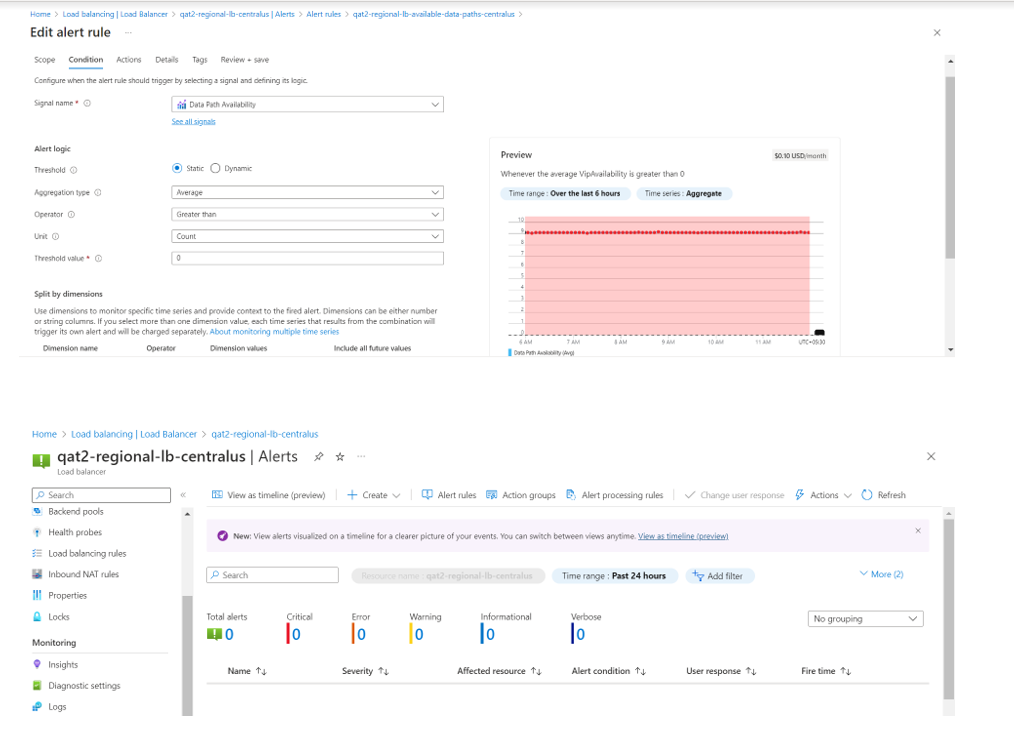Open the No grouping dropdown
The image size is (1014, 746).
click(865, 619)
